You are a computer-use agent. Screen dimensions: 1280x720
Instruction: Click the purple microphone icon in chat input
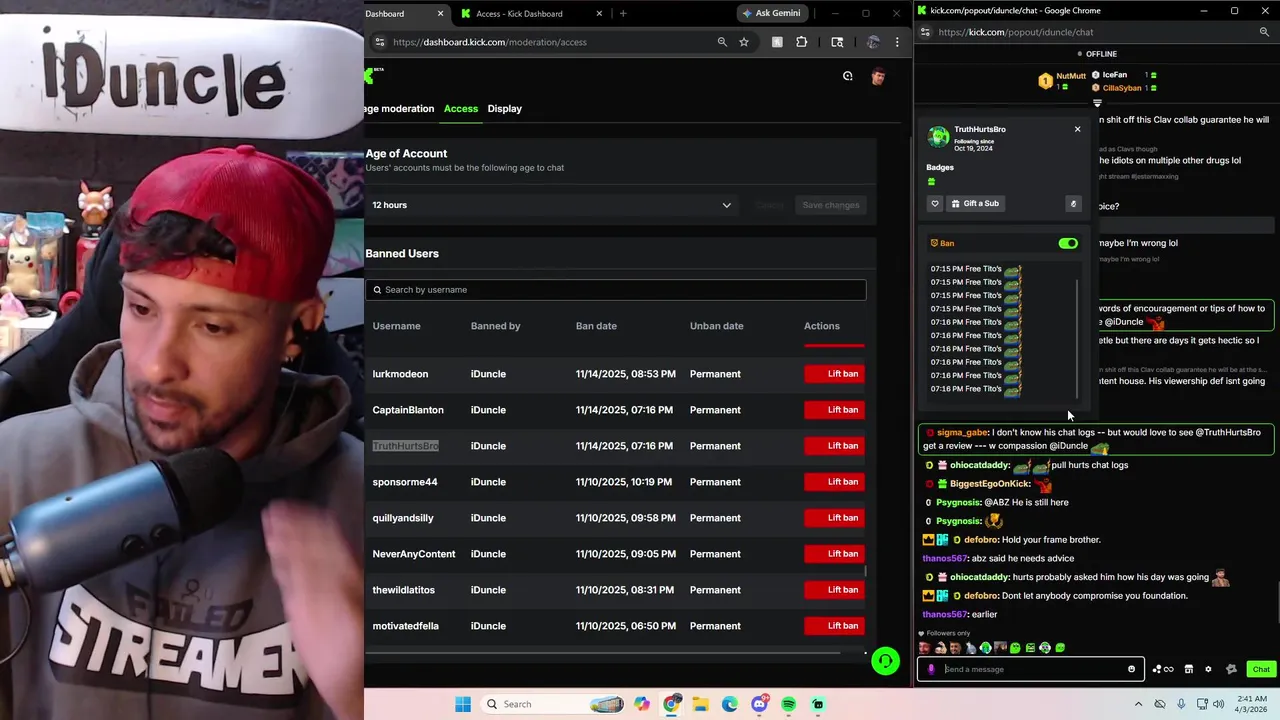931,669
